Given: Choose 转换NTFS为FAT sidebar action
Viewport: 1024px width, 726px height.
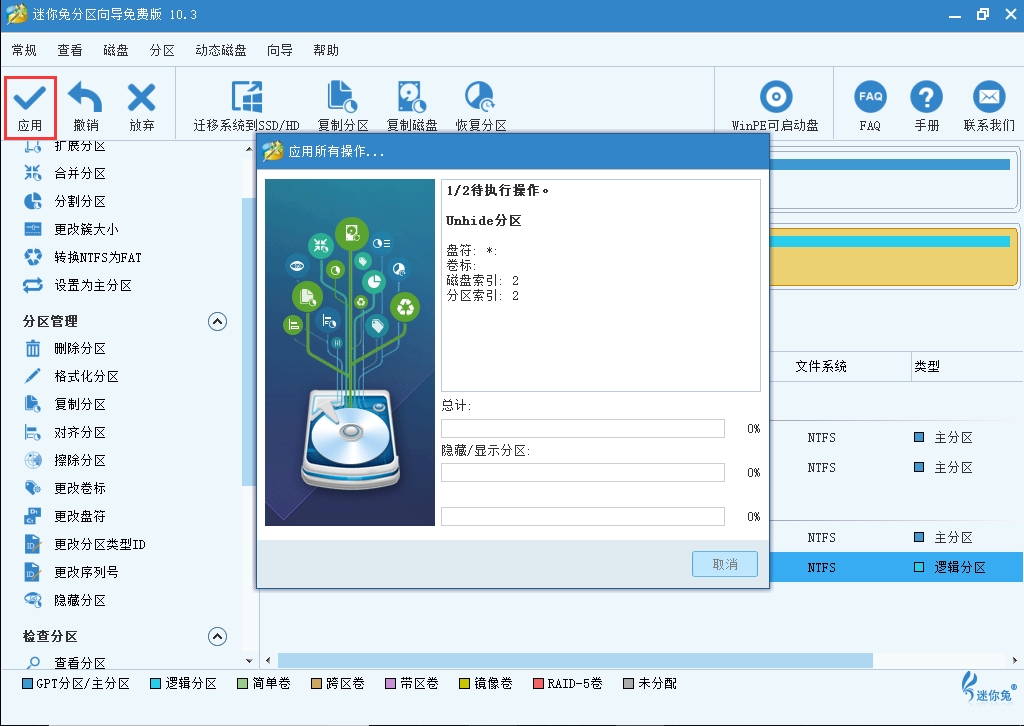Looking at the screenshot, I should [x=83, y=257].
